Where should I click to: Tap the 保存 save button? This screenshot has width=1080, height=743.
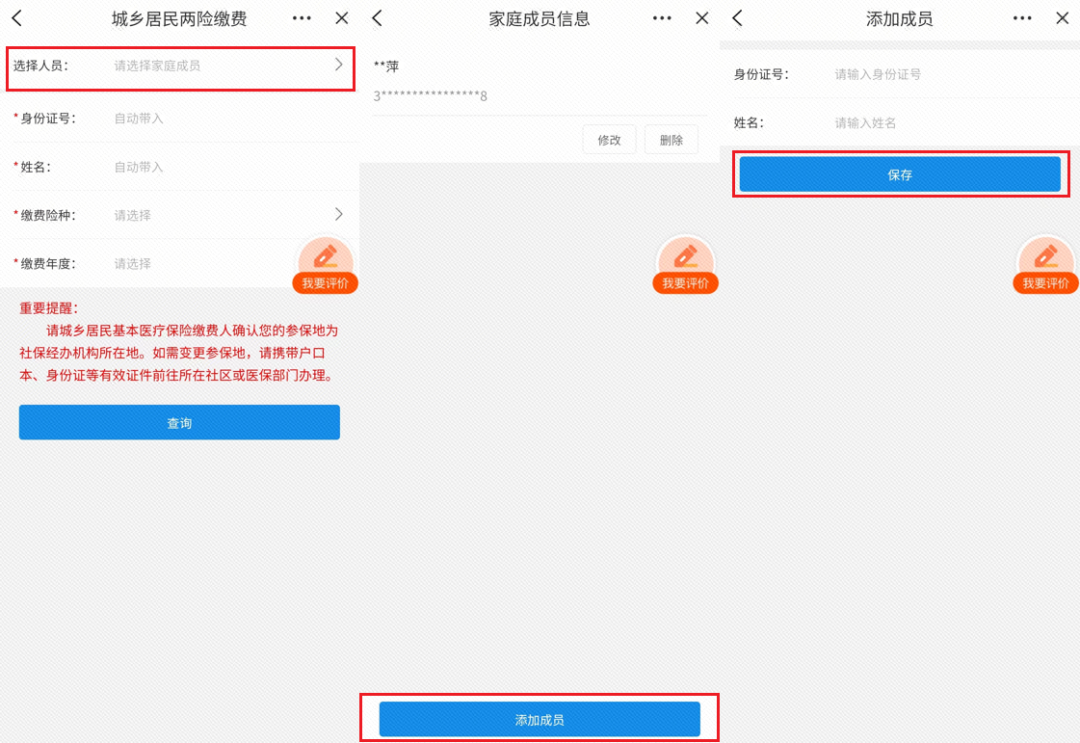click(900, 173)
